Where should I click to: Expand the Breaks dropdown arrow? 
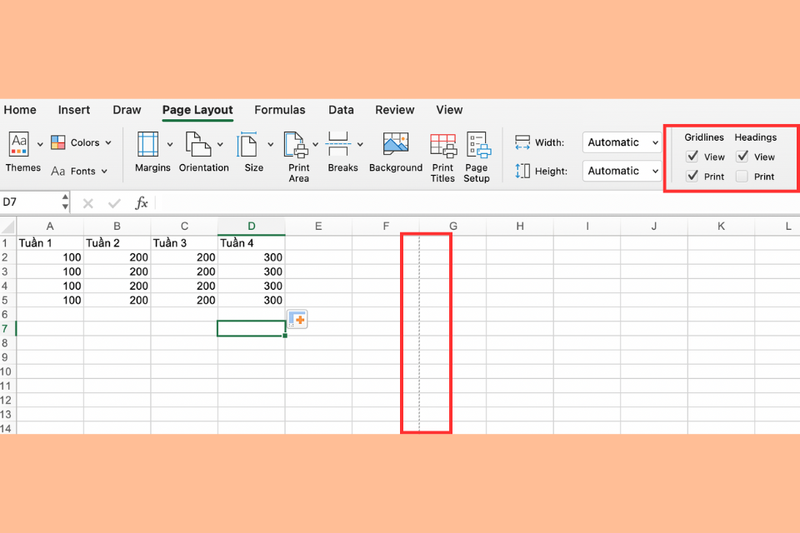360,144
